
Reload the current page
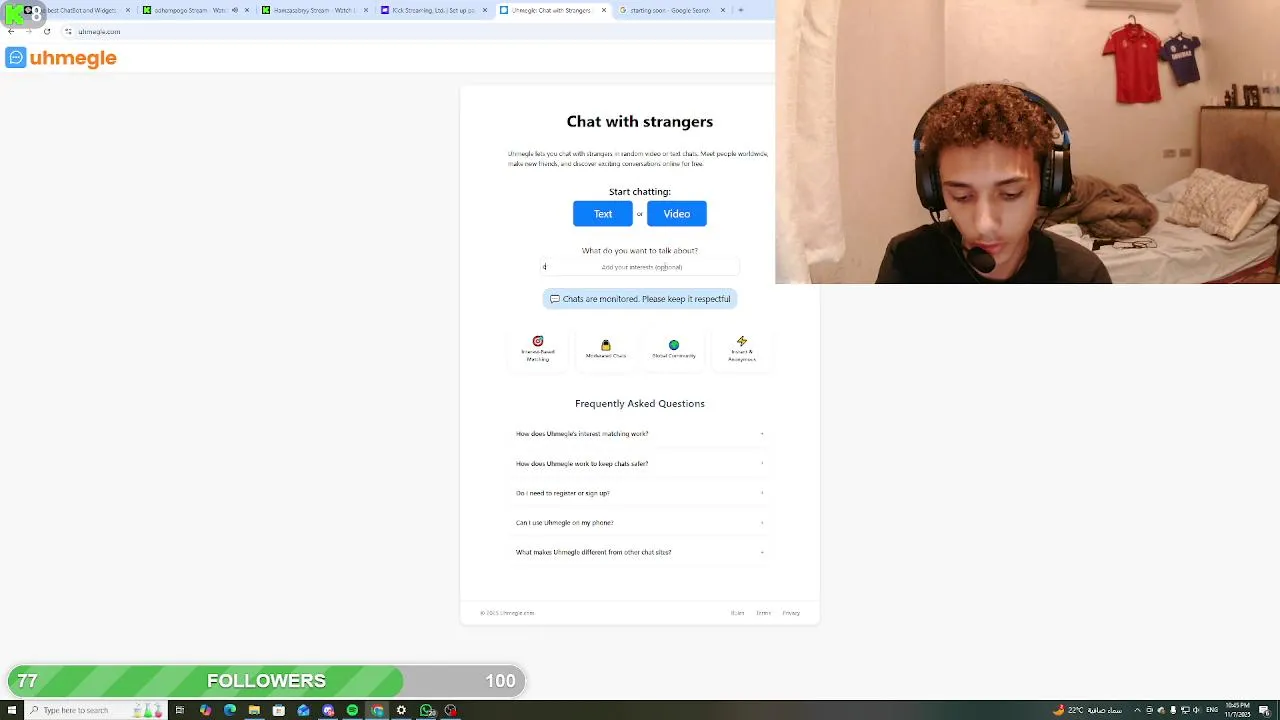pyautogui.click(x=47, y=31)
